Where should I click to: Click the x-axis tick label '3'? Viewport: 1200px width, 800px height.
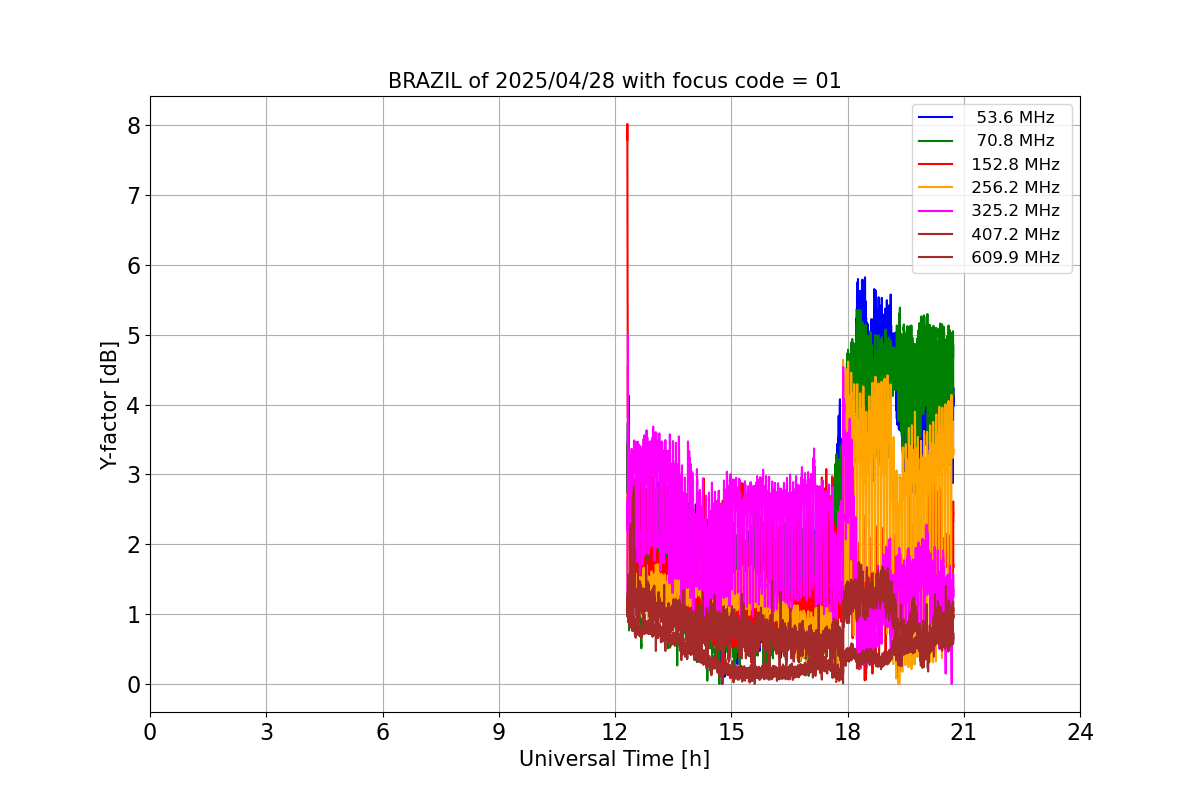click(266, 733)
